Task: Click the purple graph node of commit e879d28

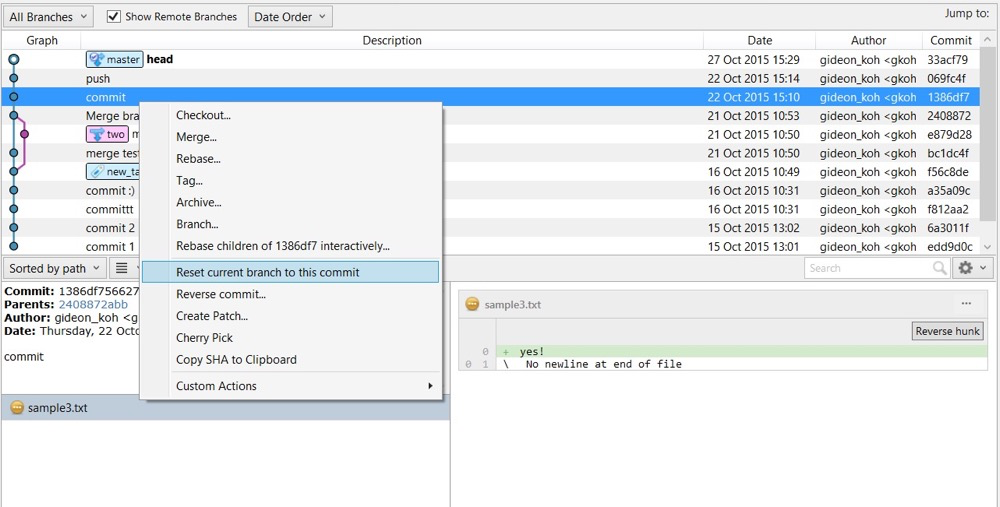Action: pos(24,135)
